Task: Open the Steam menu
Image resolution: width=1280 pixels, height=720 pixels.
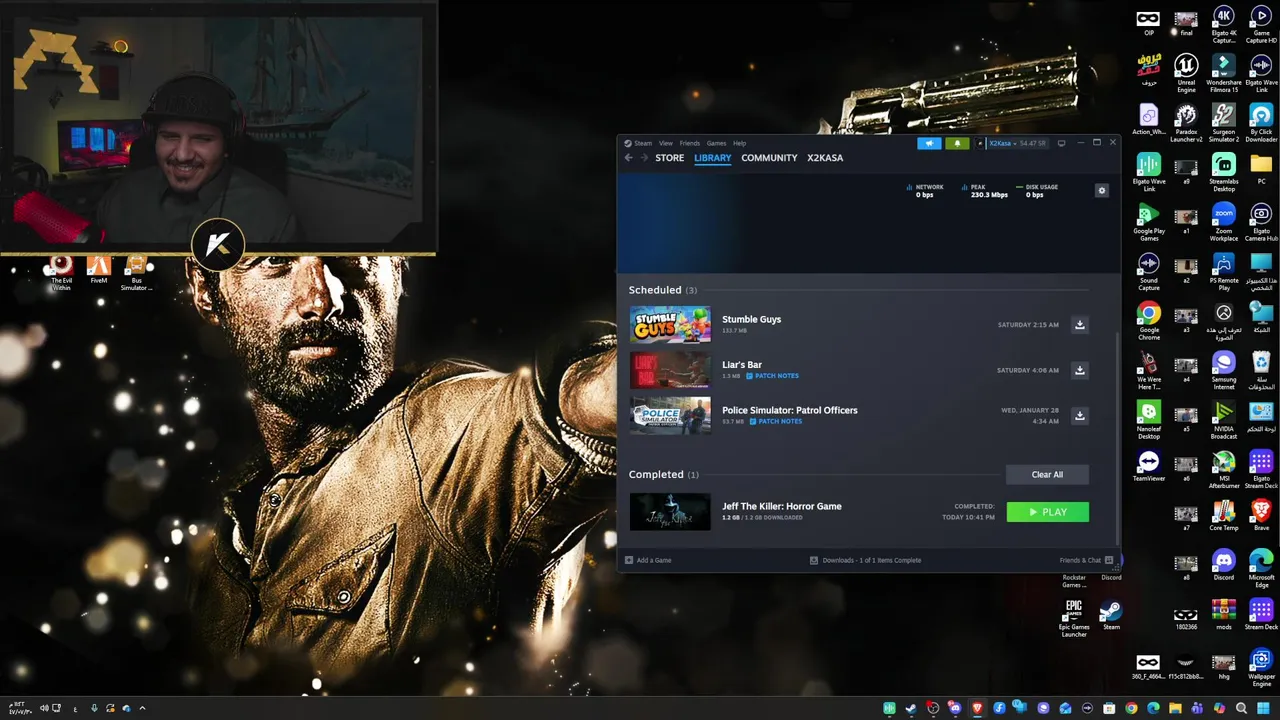Action: pos(642,143)
